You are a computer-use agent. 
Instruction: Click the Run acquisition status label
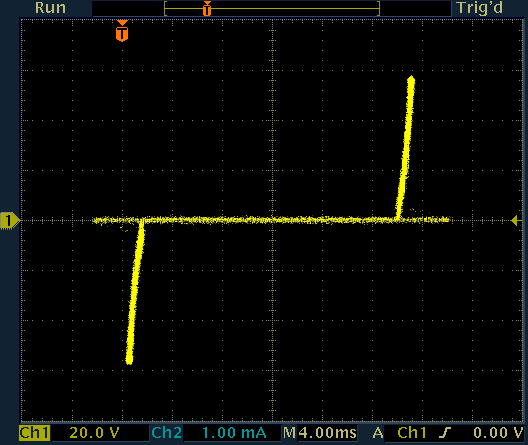click(x=50, y=8)
